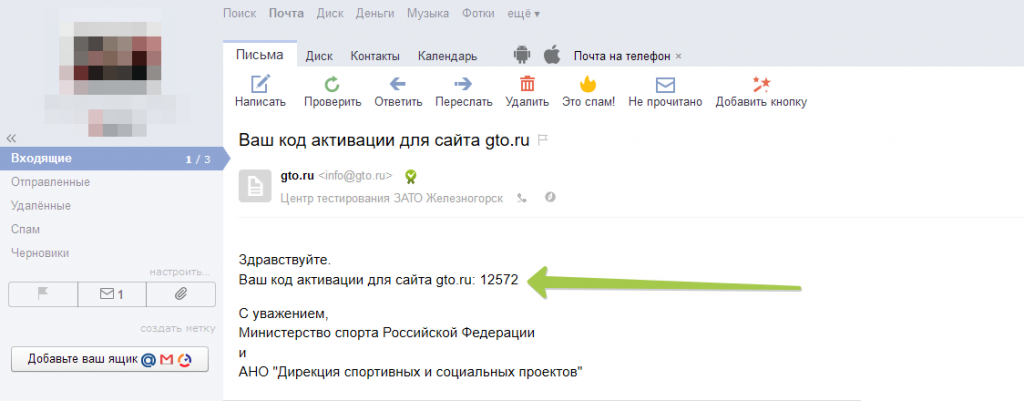Open the Музыка service link
Image resolution: width=1024 pixels, height=401 pixels.
428,13
